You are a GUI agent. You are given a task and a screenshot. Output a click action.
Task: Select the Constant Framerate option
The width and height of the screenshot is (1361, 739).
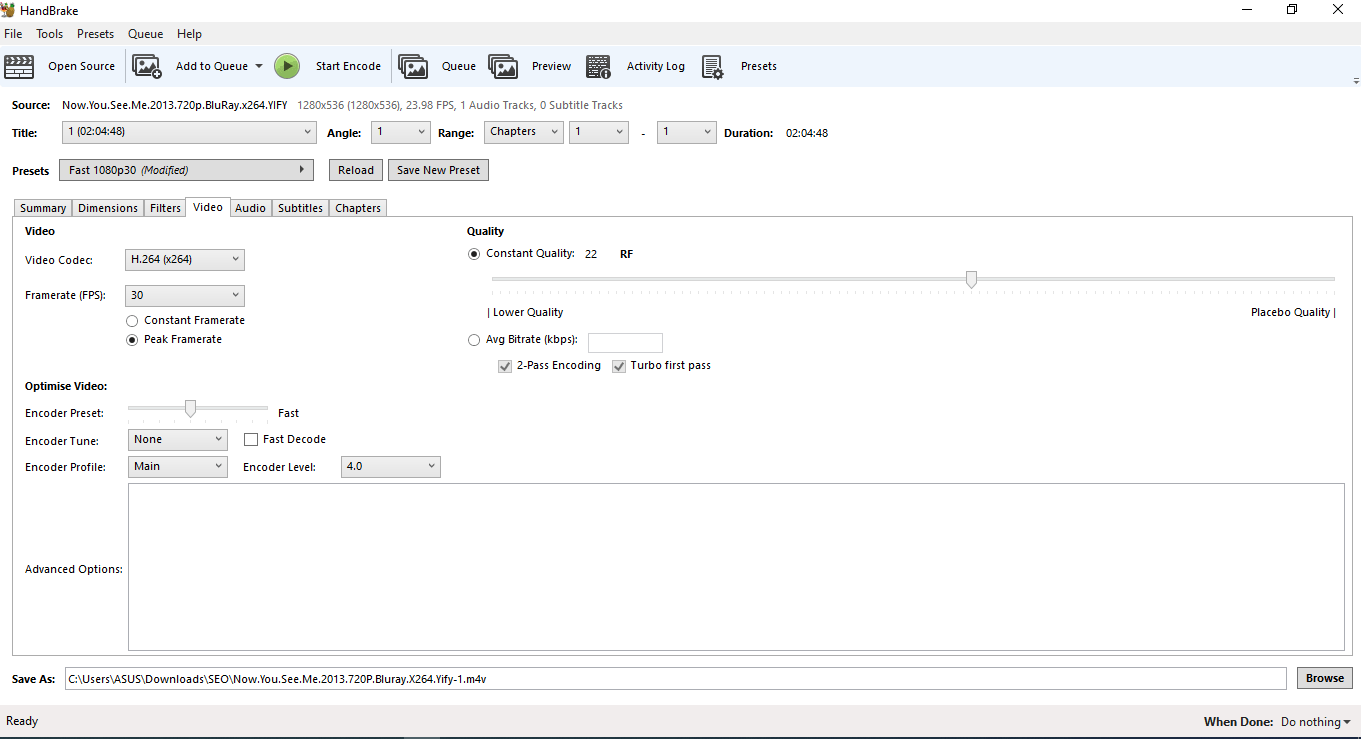click(x=132, y=320)
